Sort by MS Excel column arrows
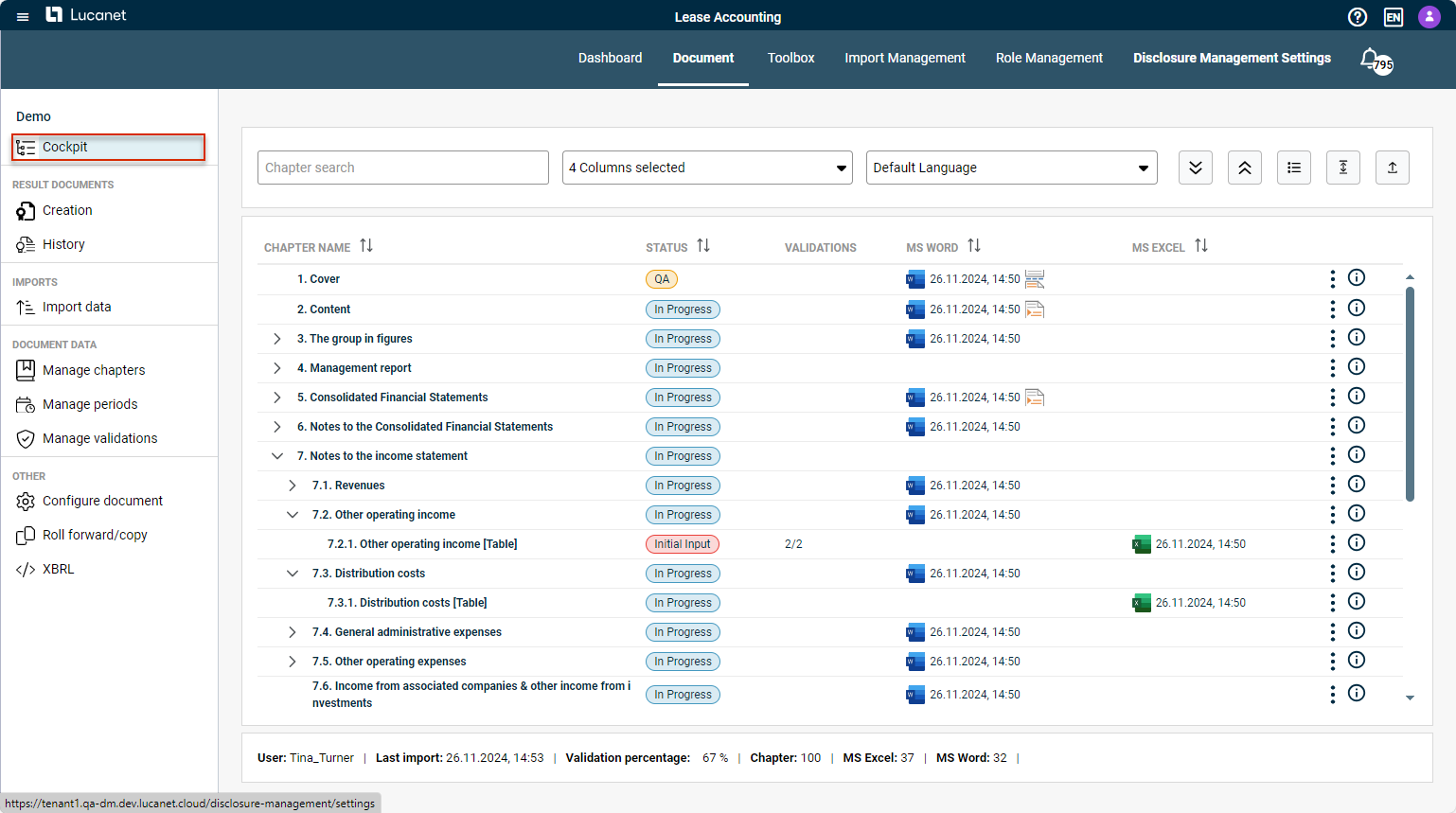This screenshot has height=813, width=1456. click(x=1201, y=246)
